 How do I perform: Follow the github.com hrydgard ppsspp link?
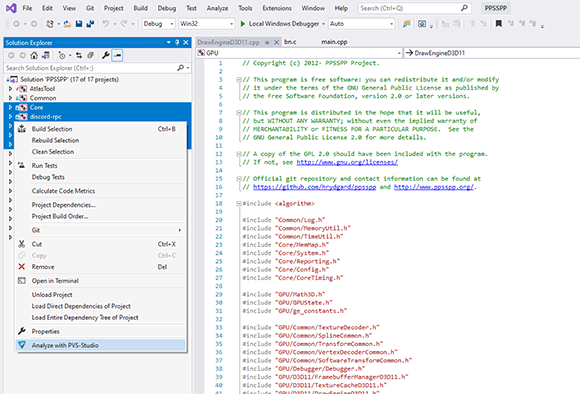tap(314, 187)
